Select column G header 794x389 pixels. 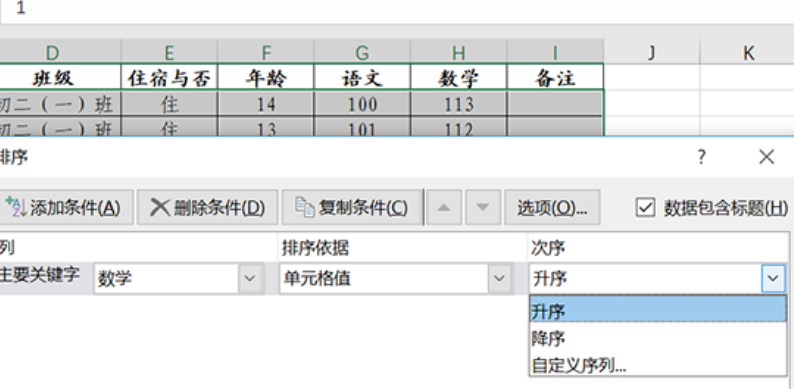coord(362,52)
